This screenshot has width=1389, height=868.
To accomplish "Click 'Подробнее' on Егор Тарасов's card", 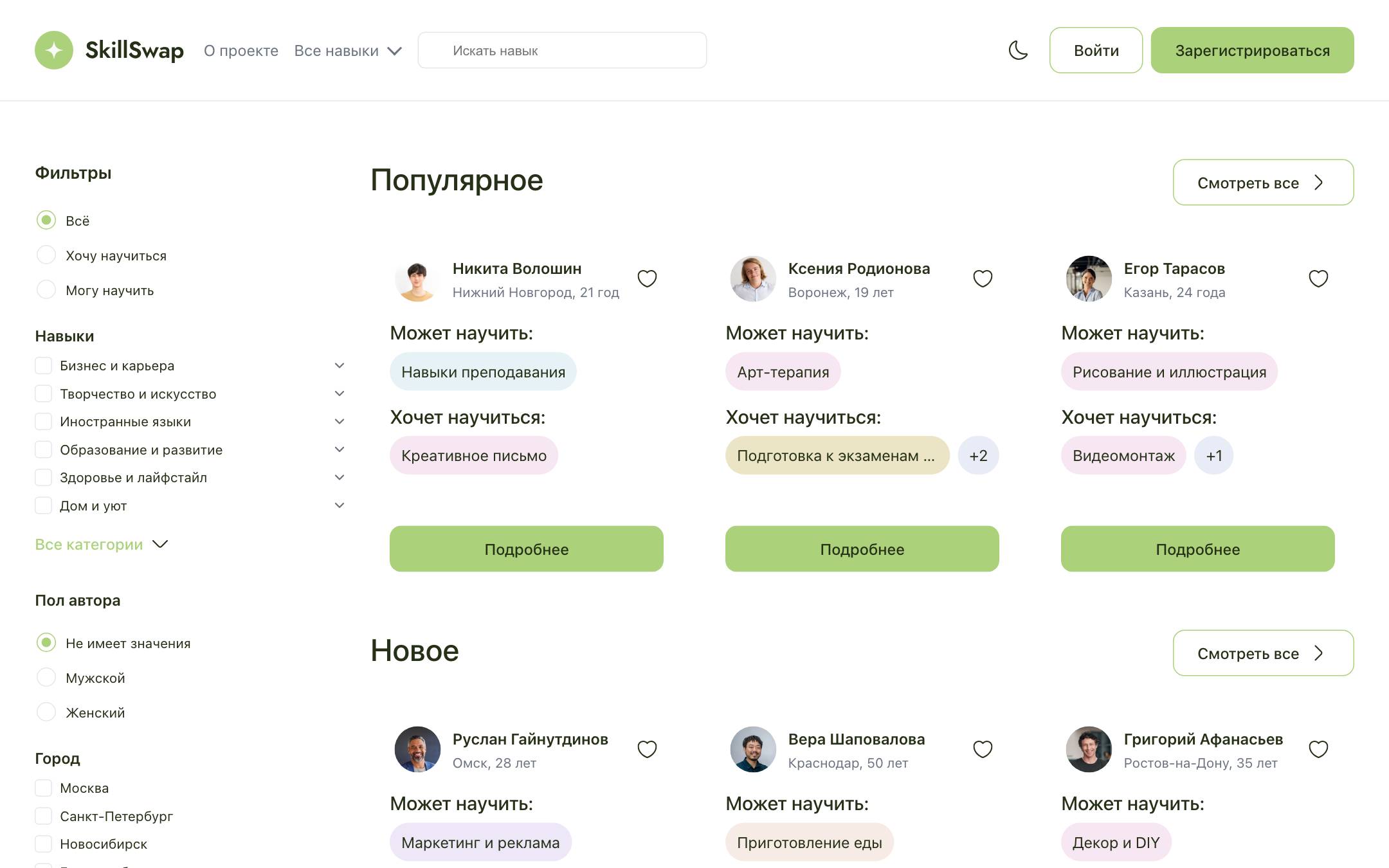I will coord(1197,549).
